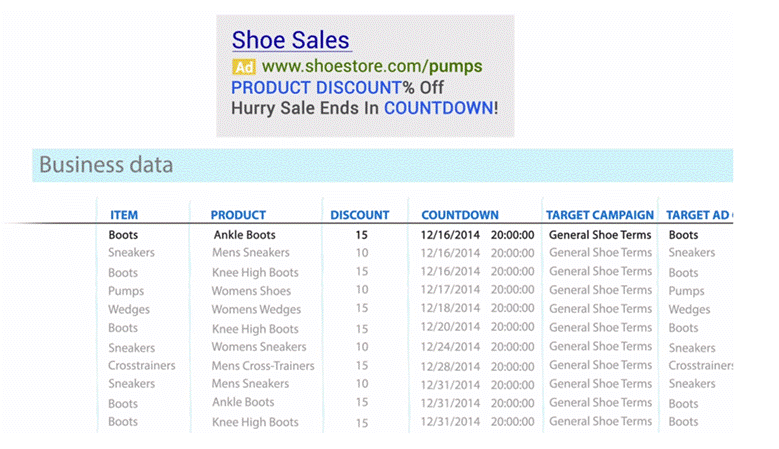Image resolution: width=779 pixels, height=449 pixels.
Task: Click the PRODUCT DISCOUNT placeholder text
Action: [x=316, y=87]
